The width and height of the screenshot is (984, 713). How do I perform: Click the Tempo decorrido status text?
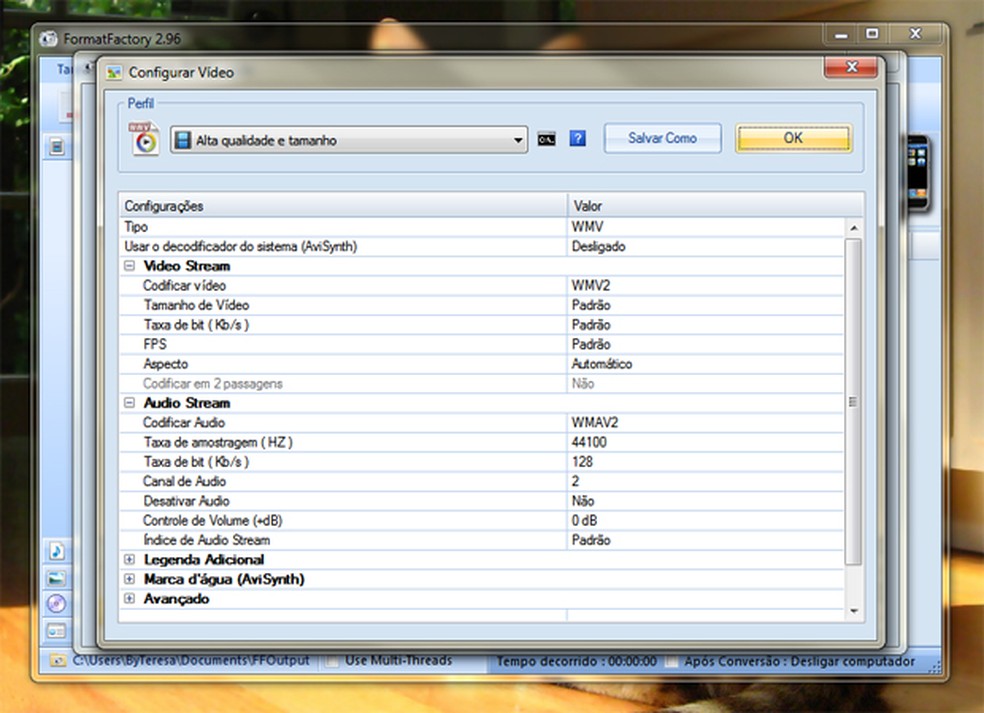point(576,661)
